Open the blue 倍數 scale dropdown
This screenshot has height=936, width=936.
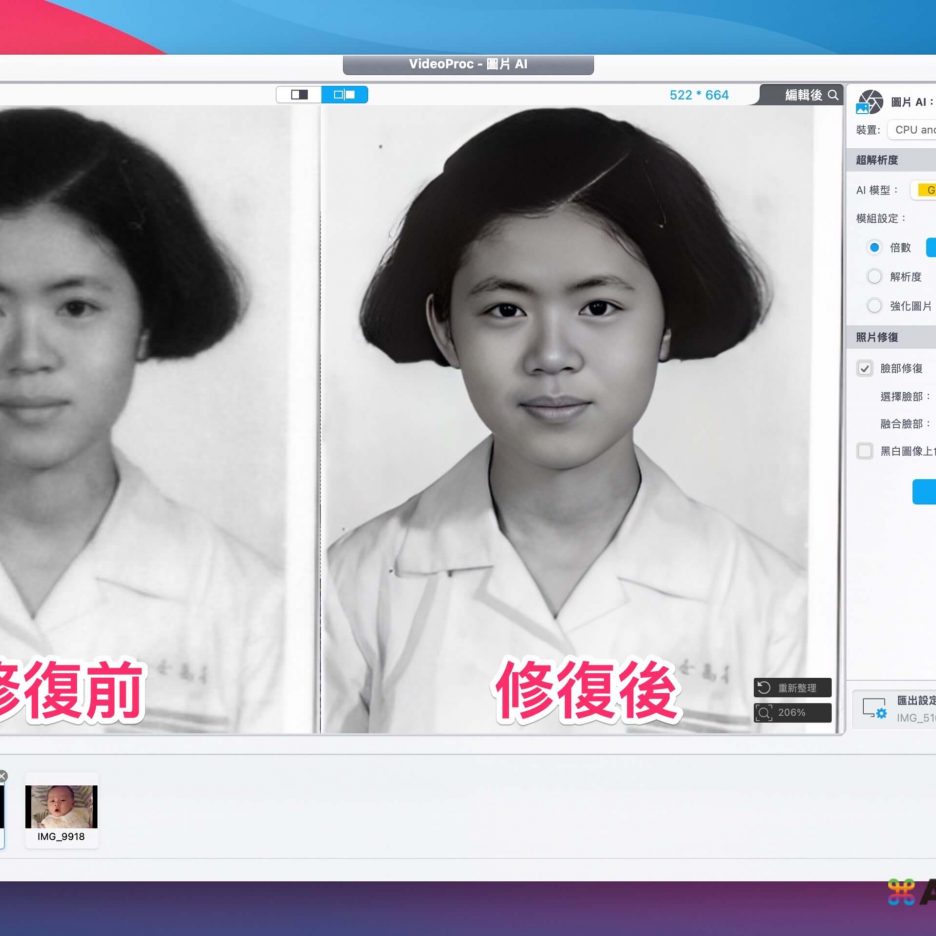[930, 247]
